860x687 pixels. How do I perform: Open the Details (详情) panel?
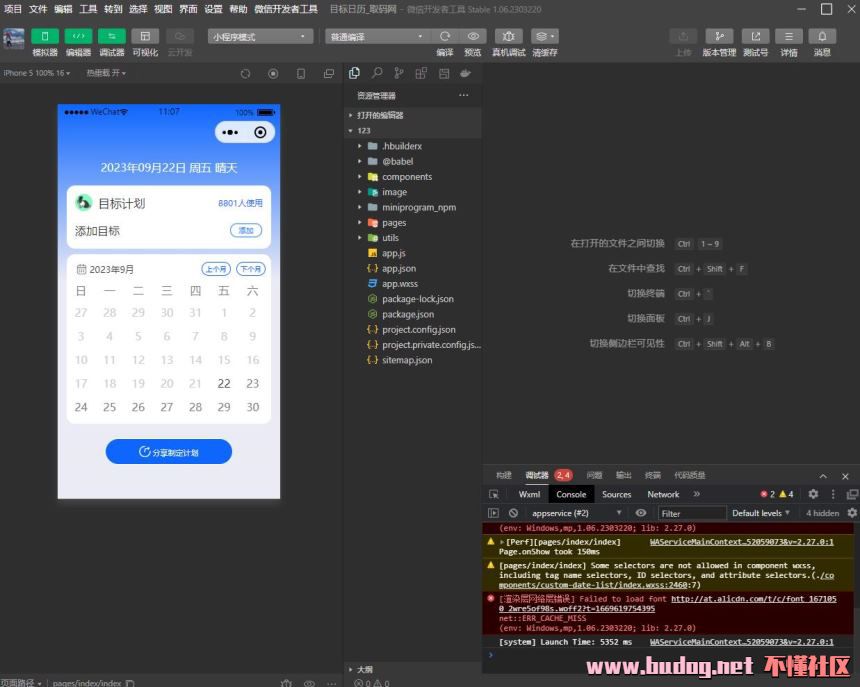(789, 36)
